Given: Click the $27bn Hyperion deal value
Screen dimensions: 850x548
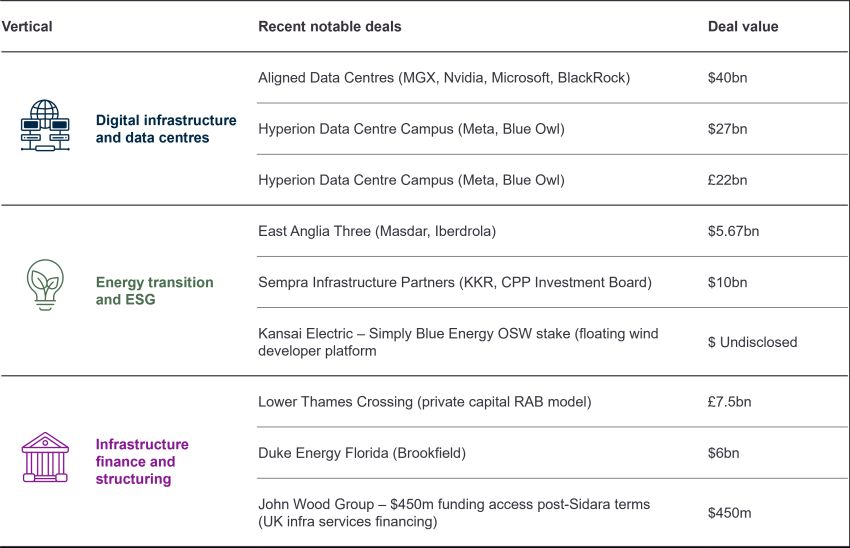Looking at the screenshot, I should pyautogui.click(x=727, y=129).
